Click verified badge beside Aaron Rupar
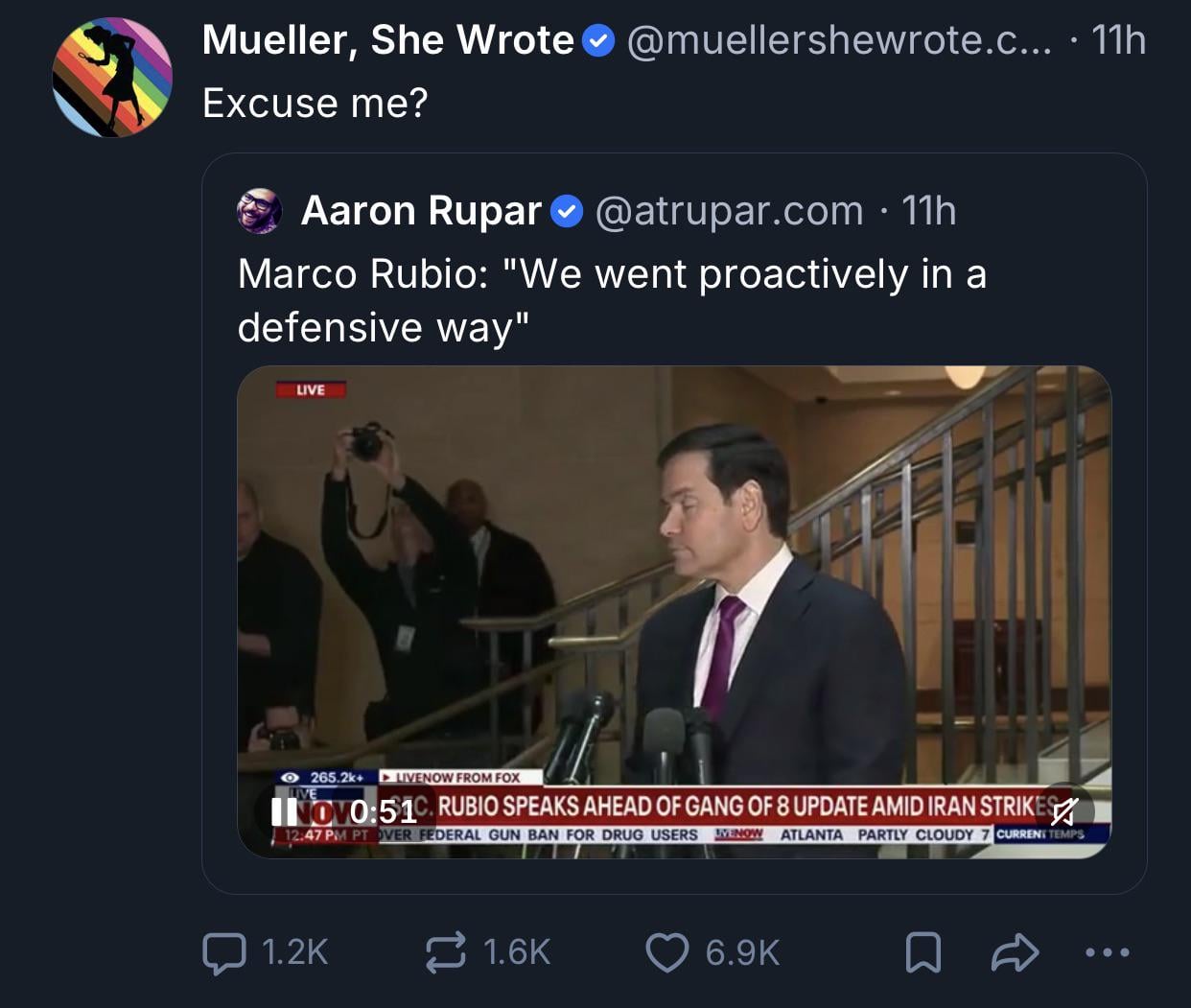The image size is (1191, 1008). coord(567,211)
